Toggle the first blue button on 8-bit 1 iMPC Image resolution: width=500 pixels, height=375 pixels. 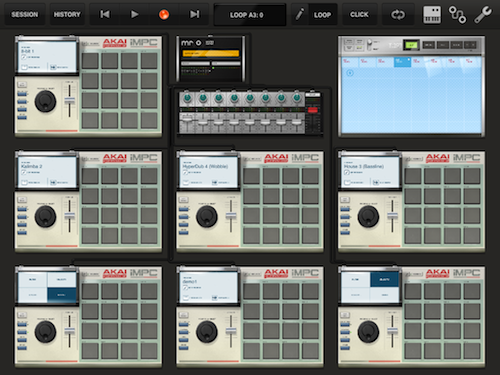22,94
